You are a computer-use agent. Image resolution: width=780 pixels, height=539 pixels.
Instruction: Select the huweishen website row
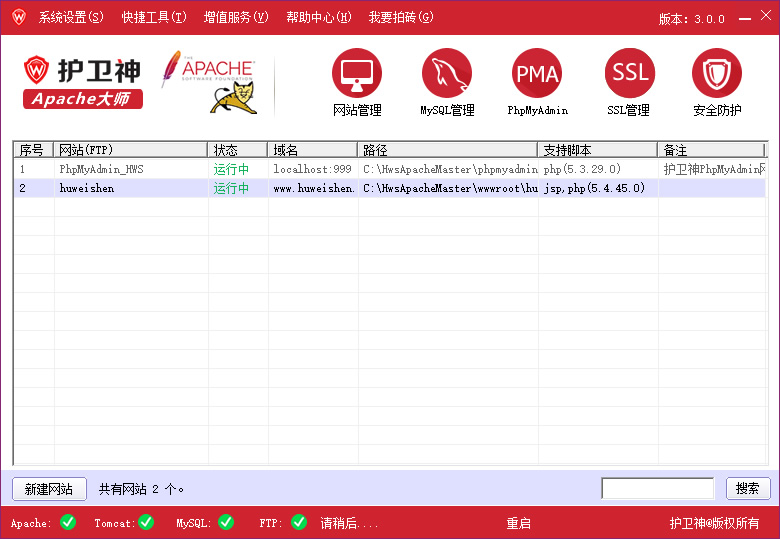click(390, 188)
